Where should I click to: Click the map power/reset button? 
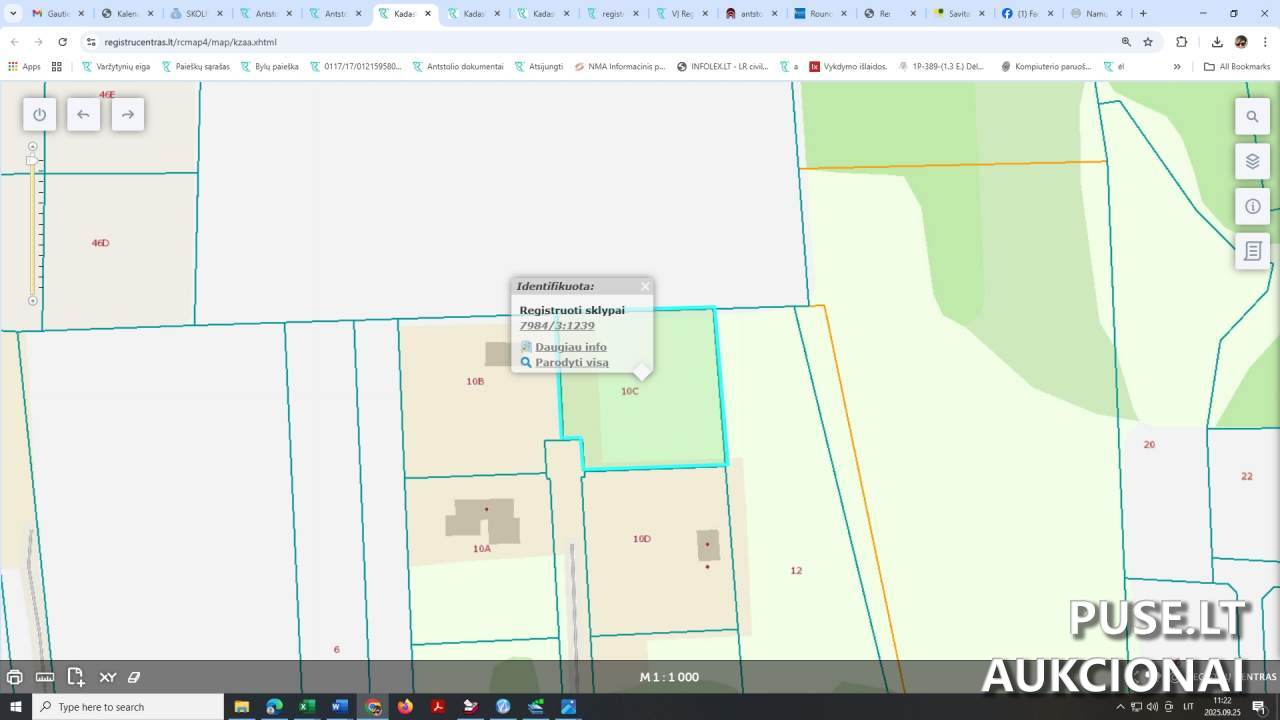(x=39, y=114)
